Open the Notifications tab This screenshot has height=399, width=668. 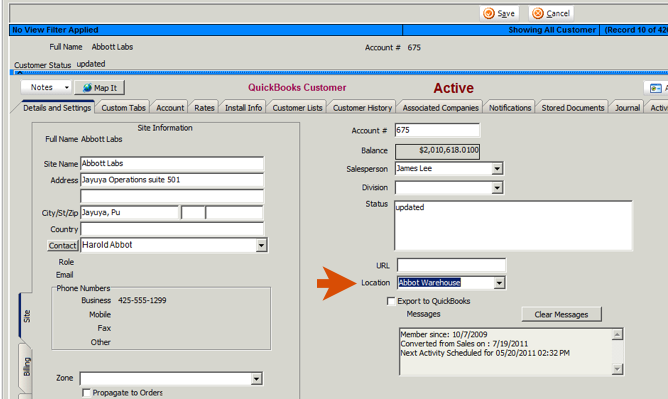coord(510,108)
